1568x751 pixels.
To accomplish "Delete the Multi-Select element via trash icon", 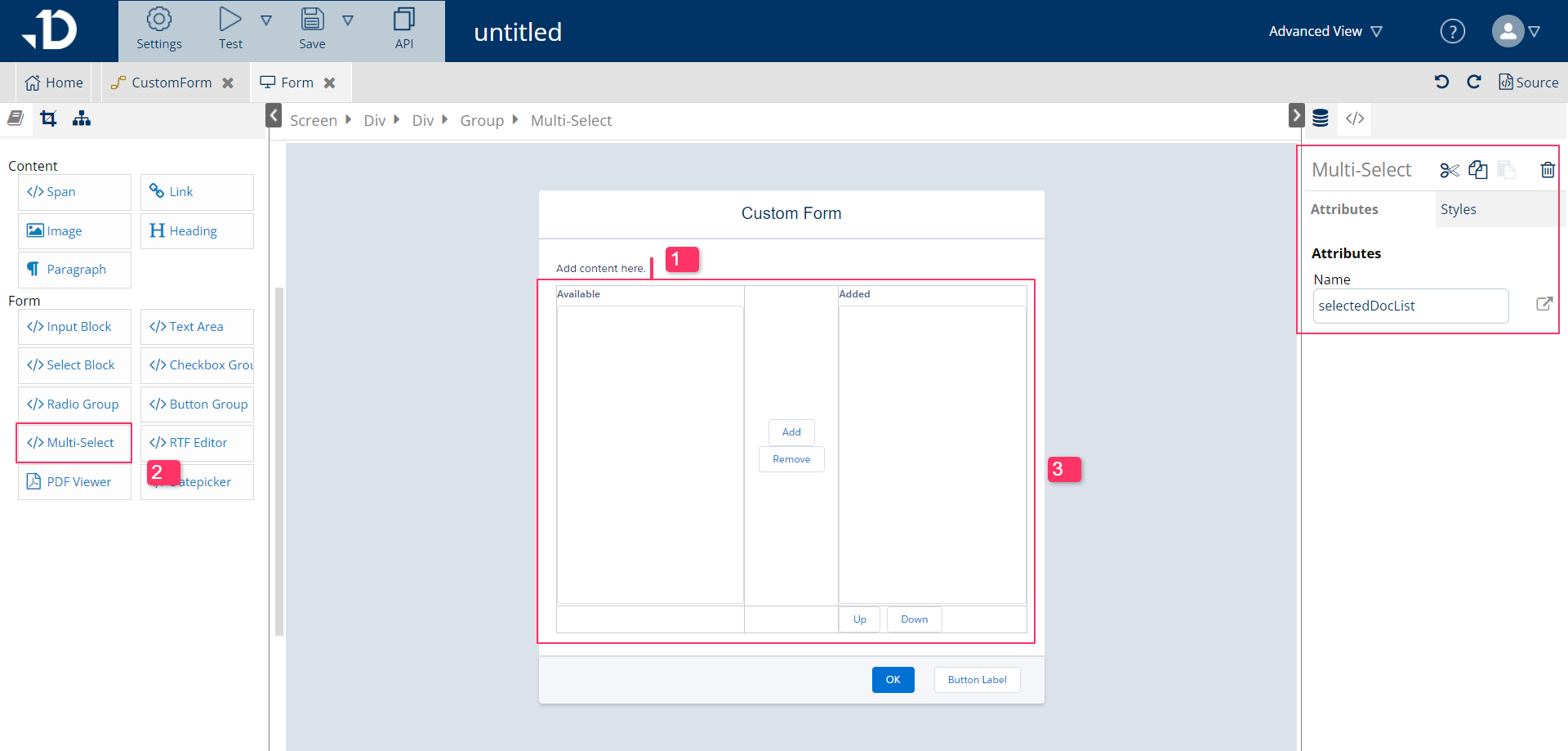I will coord(1548,170).
